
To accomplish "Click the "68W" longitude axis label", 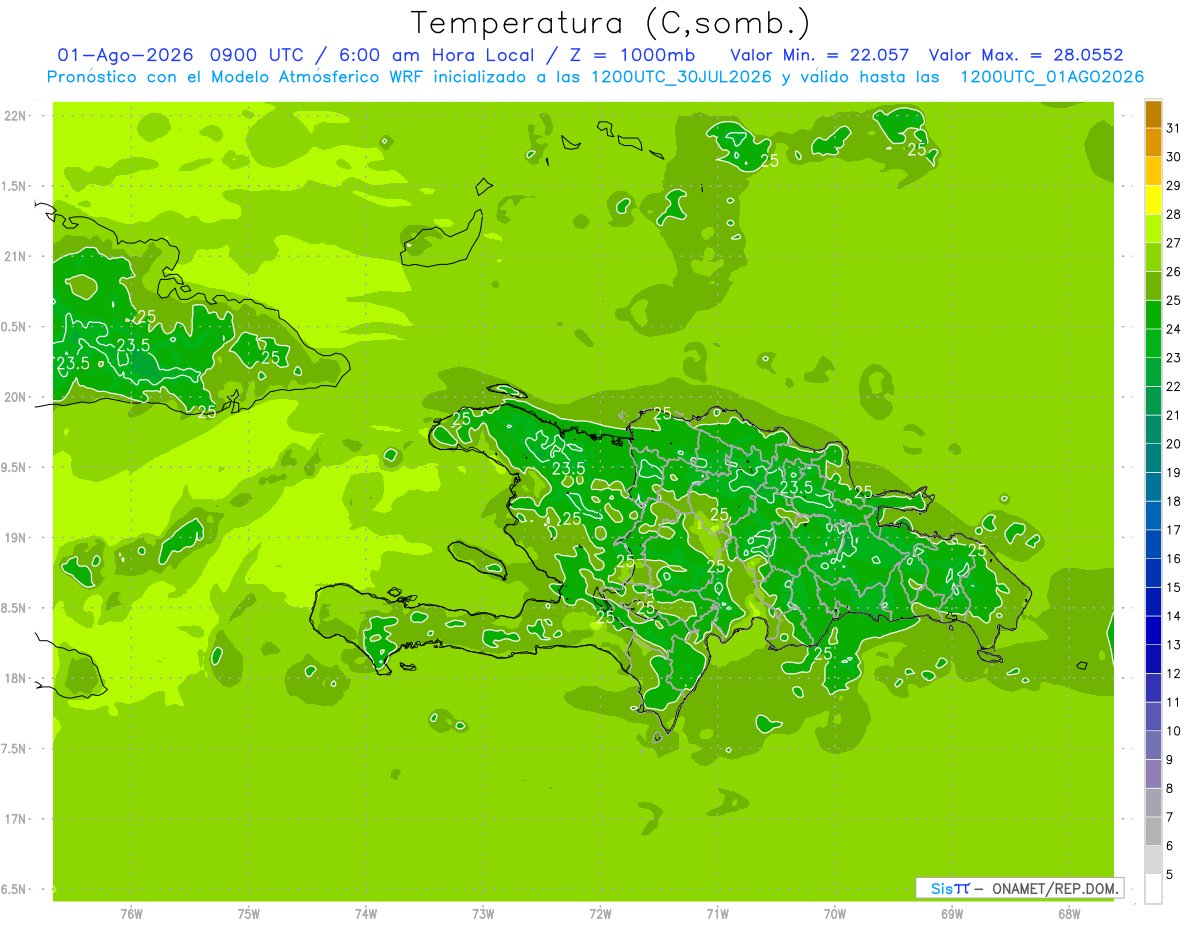I will pyautogui.click(x=1069, y=913).
